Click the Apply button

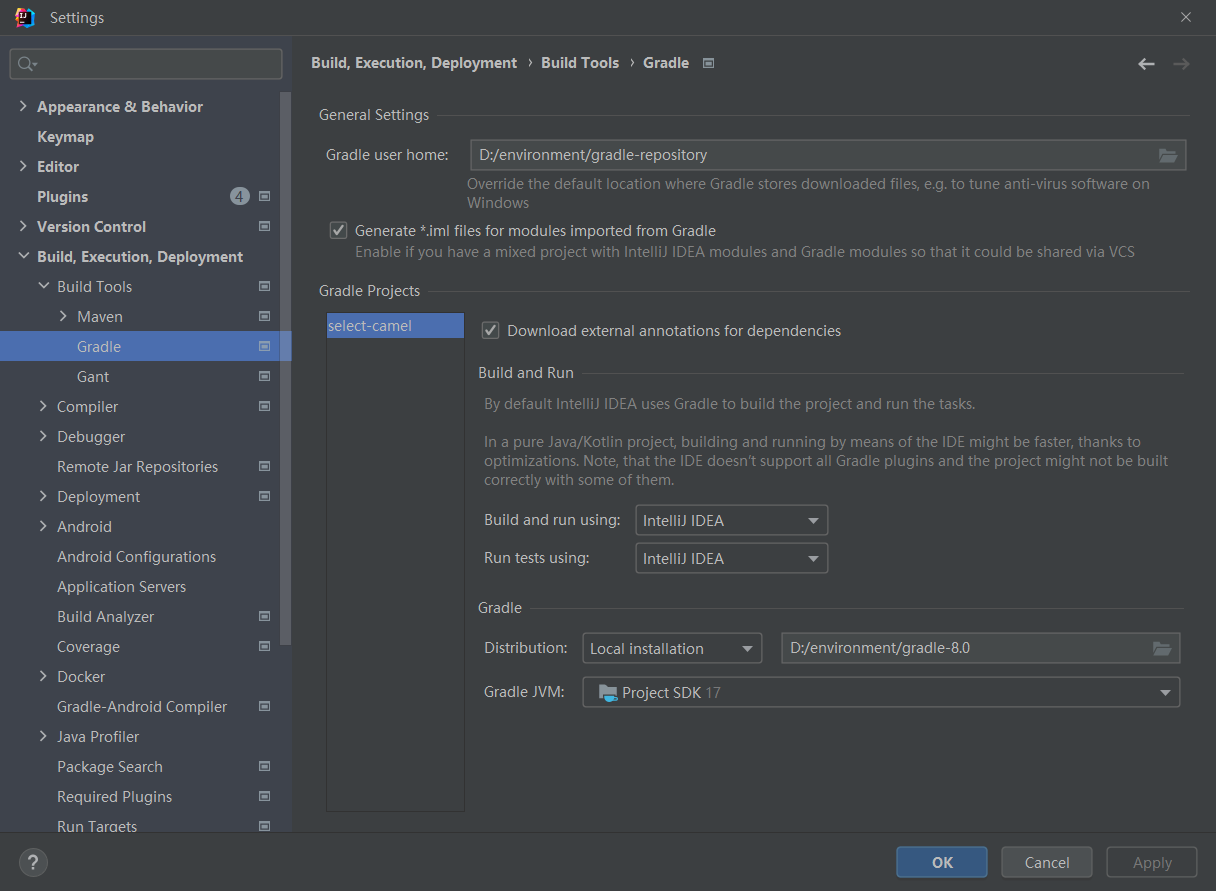(x=1152, y=862)
